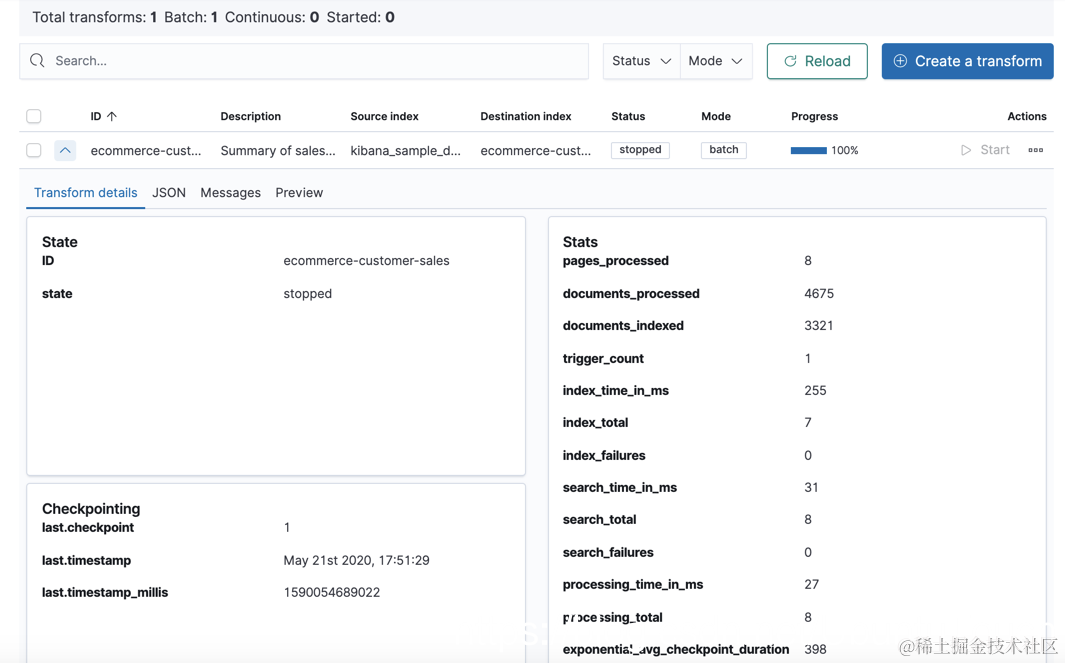Show the Preview tab

[299, 192]
